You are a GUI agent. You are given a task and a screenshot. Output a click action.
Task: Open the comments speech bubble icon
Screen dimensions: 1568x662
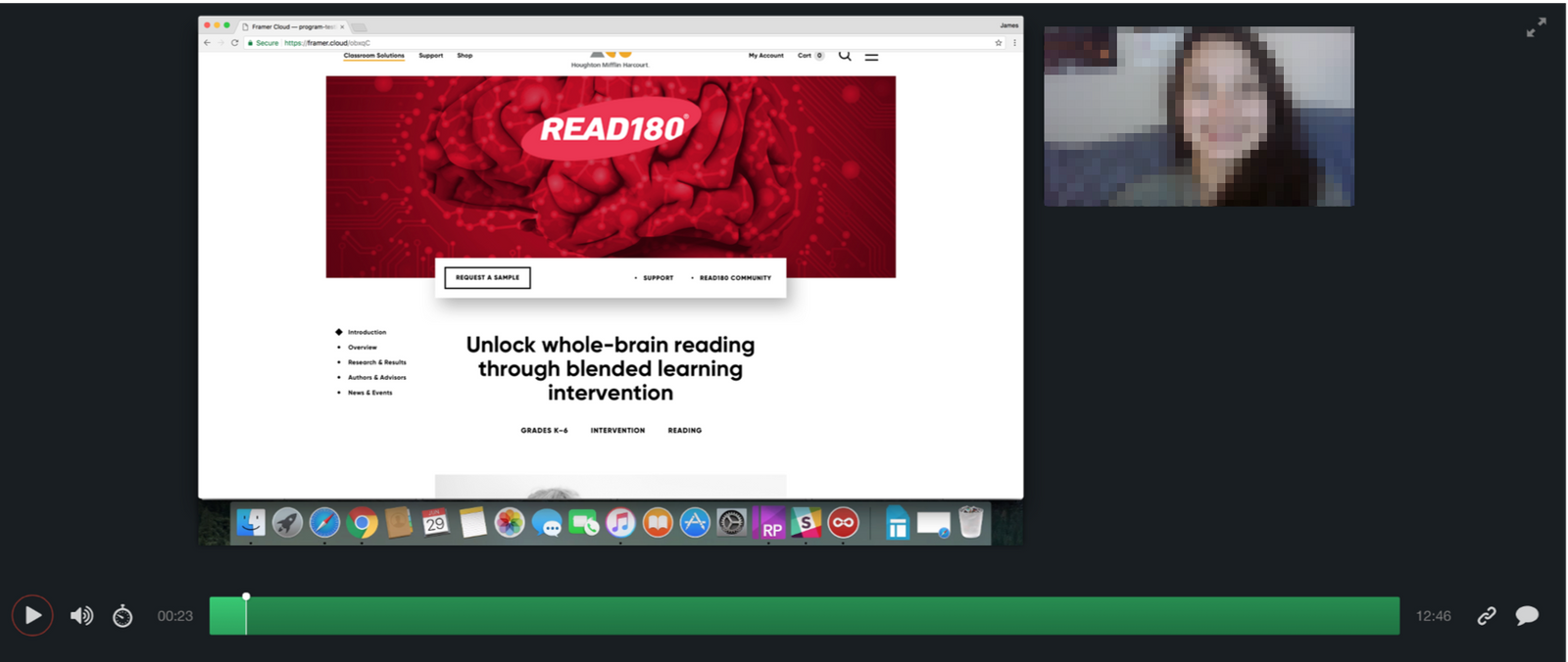pyautogui.click(x=1527, y=616)
